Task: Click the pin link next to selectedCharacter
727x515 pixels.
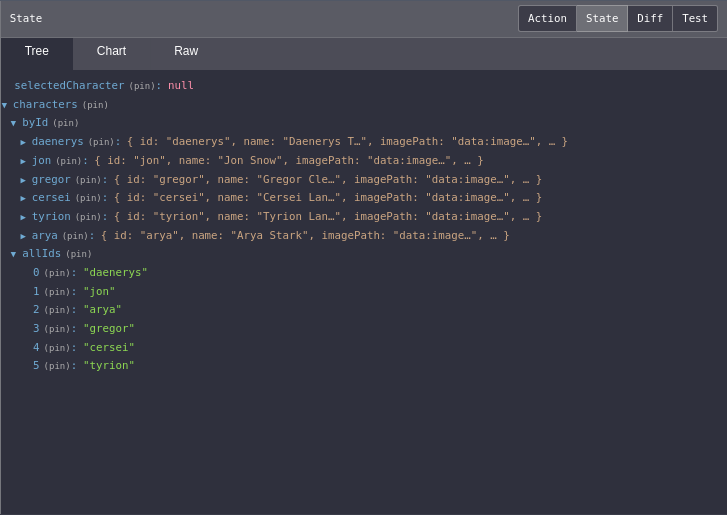Action: [144, 86]
